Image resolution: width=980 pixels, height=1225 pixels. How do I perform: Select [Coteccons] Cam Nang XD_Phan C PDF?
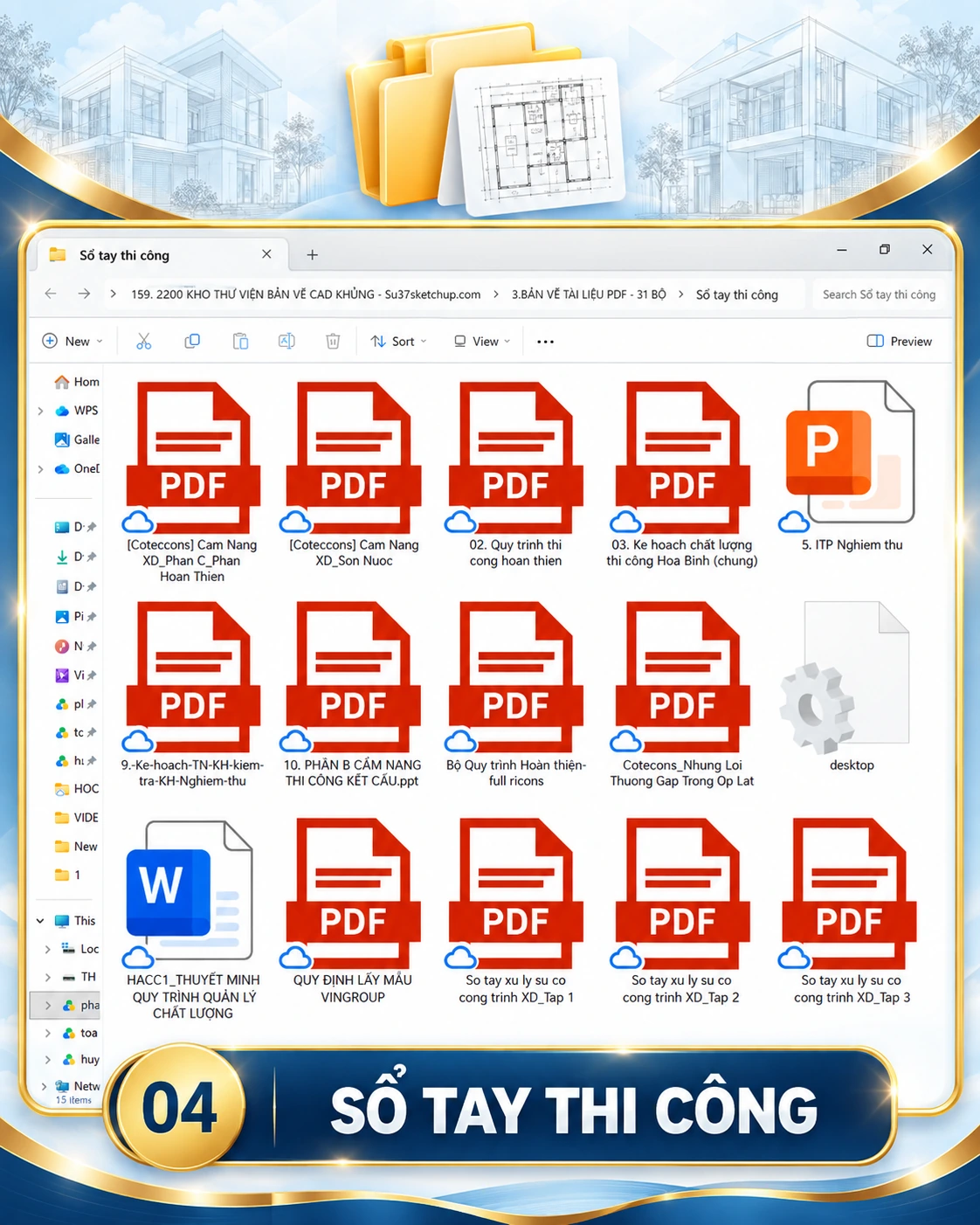click(192, 482)
